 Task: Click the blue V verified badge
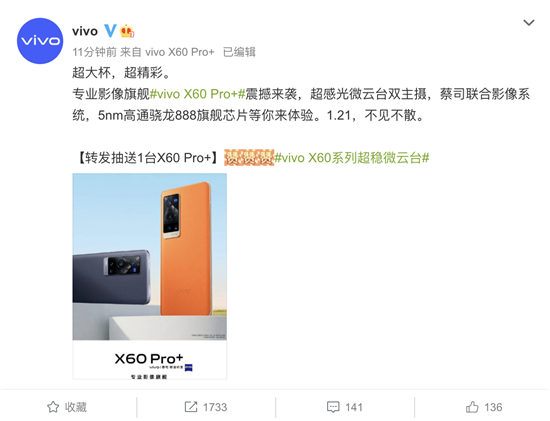coord(110,31)
